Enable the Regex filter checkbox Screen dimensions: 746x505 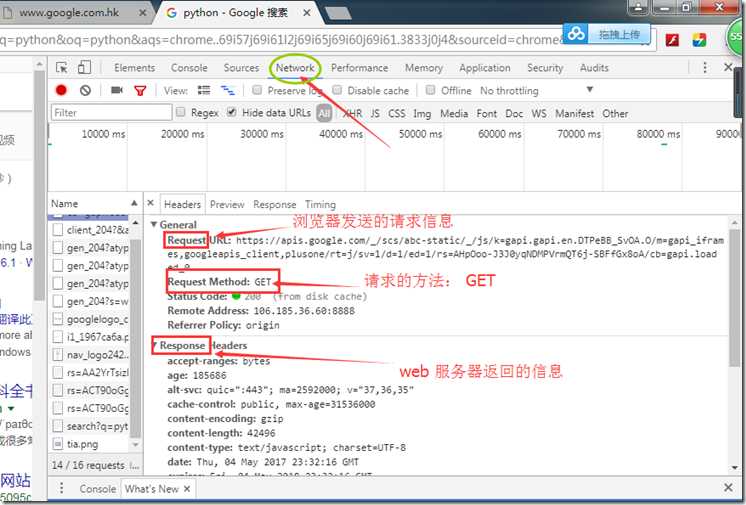pos(180,112)
